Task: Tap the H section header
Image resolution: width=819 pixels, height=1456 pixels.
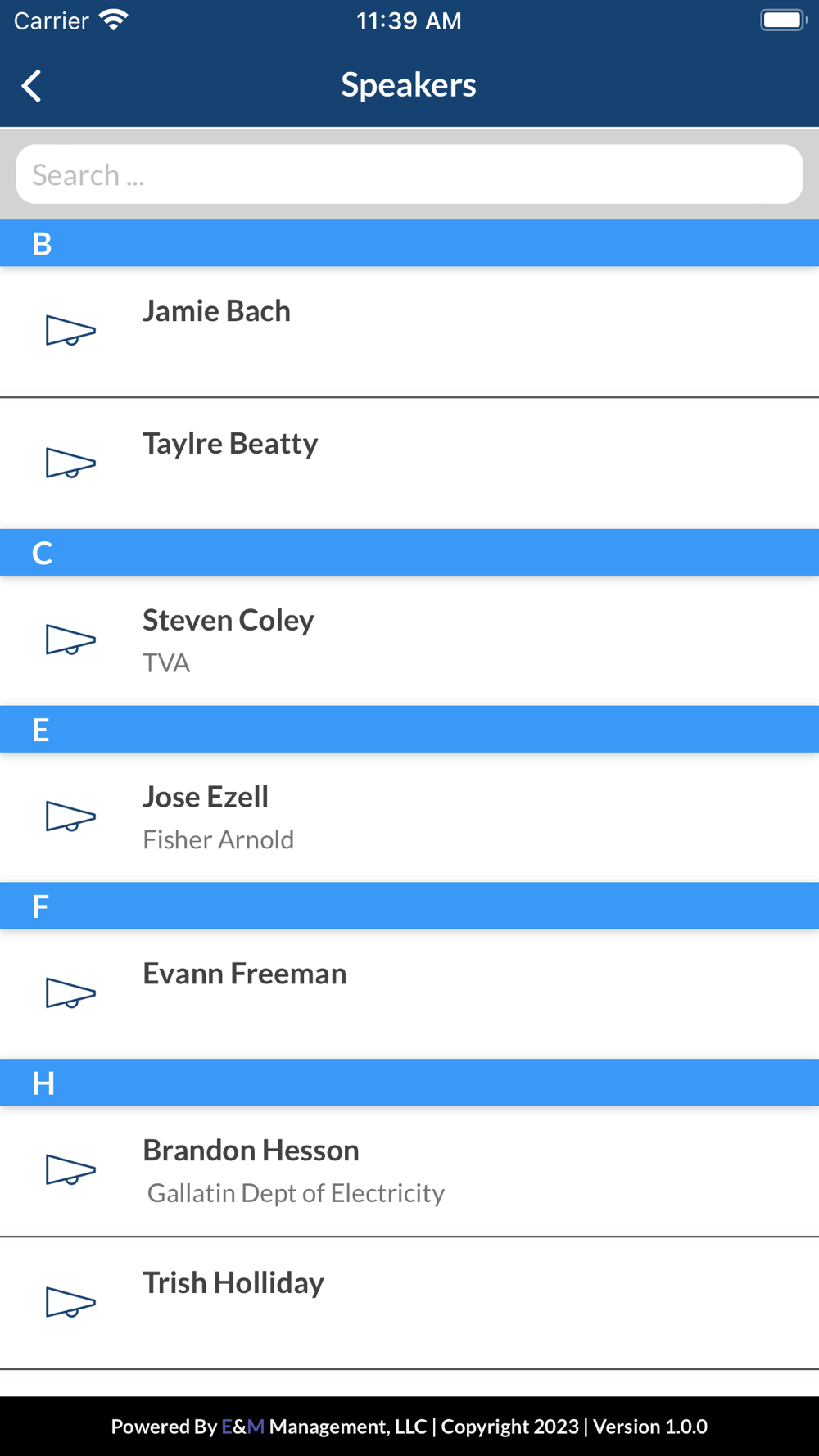Action: click(x=409, y=1083)
